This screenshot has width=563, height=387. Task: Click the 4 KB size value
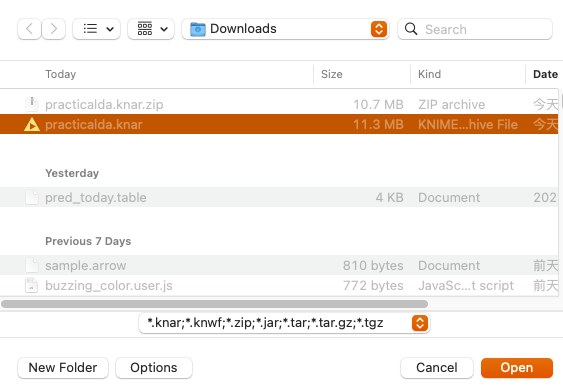click(x=390, y=197)
